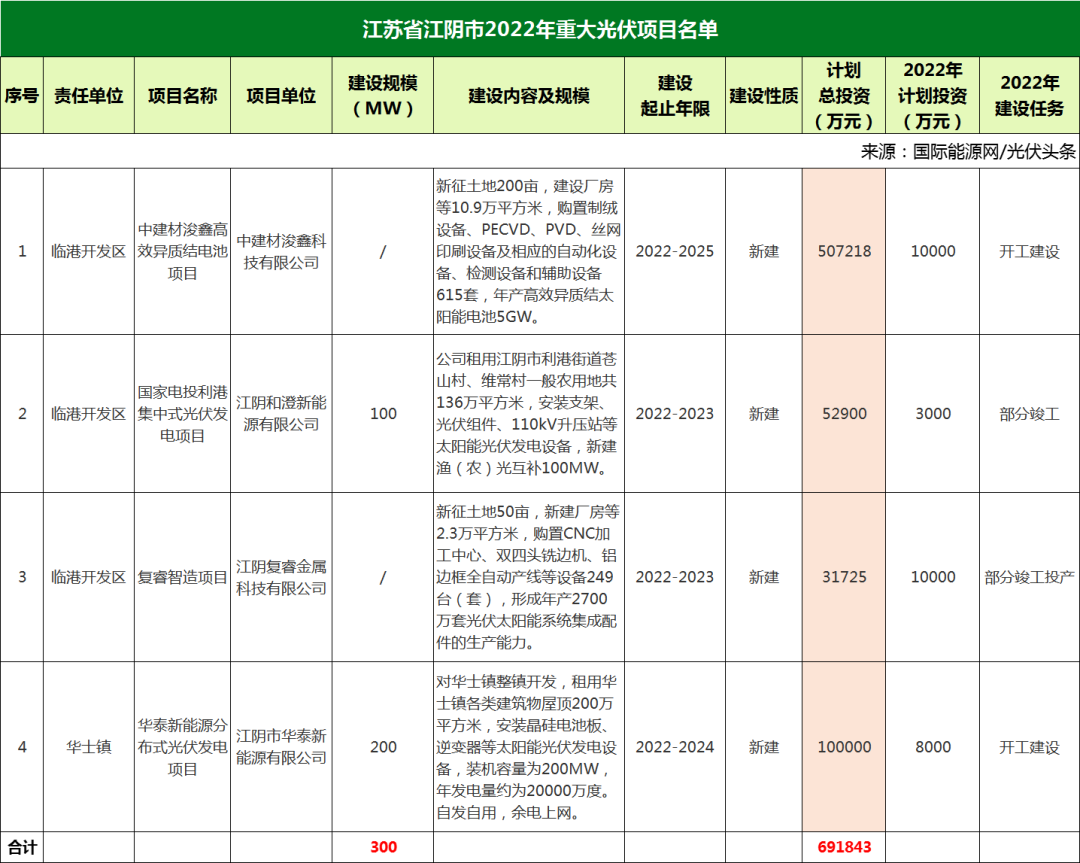This screenshot has width=1080, height=863.
Task: Click sequence number 4
Action: 22,747
